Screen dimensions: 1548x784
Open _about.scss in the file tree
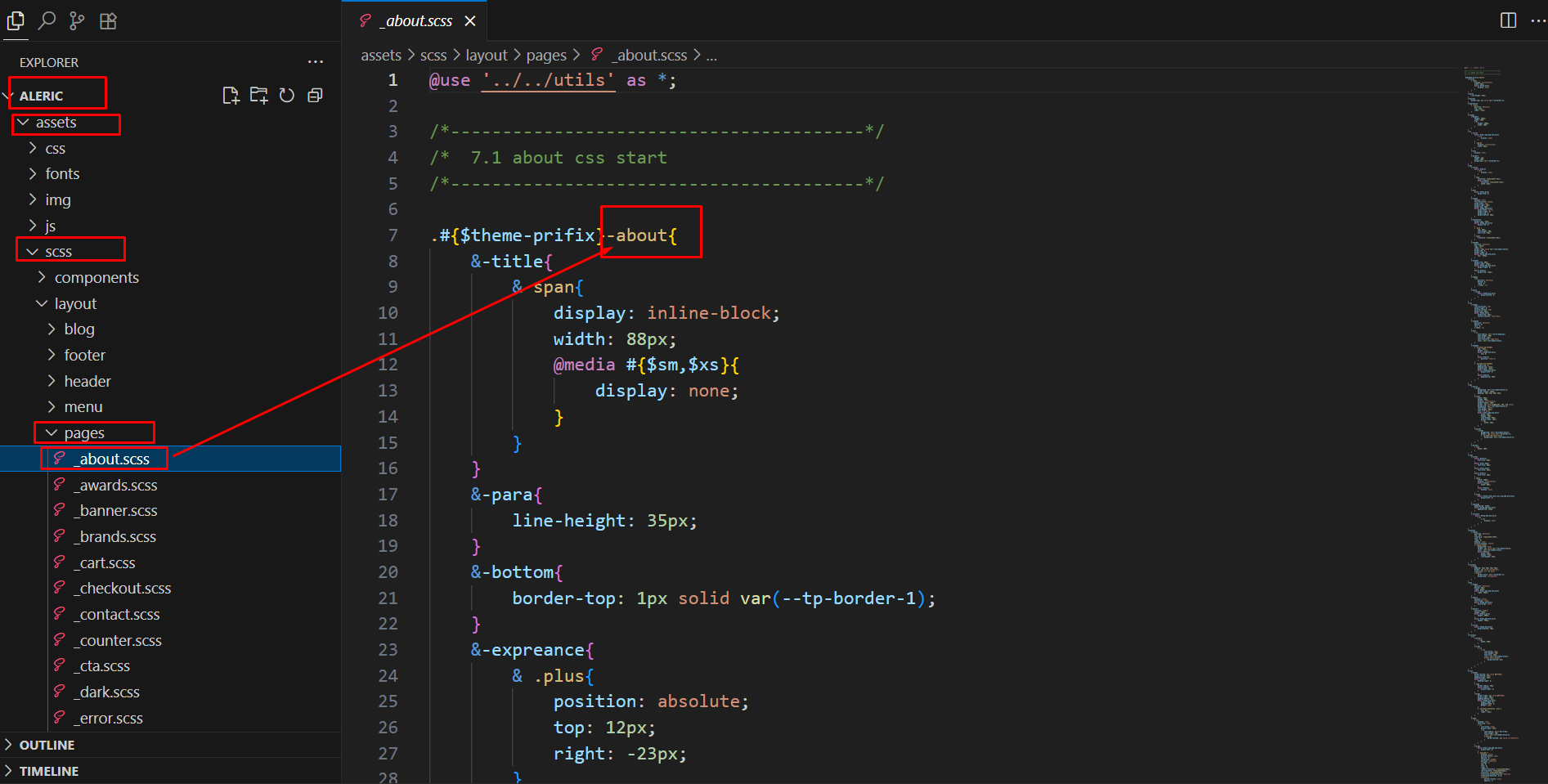[x=170, y=459]
